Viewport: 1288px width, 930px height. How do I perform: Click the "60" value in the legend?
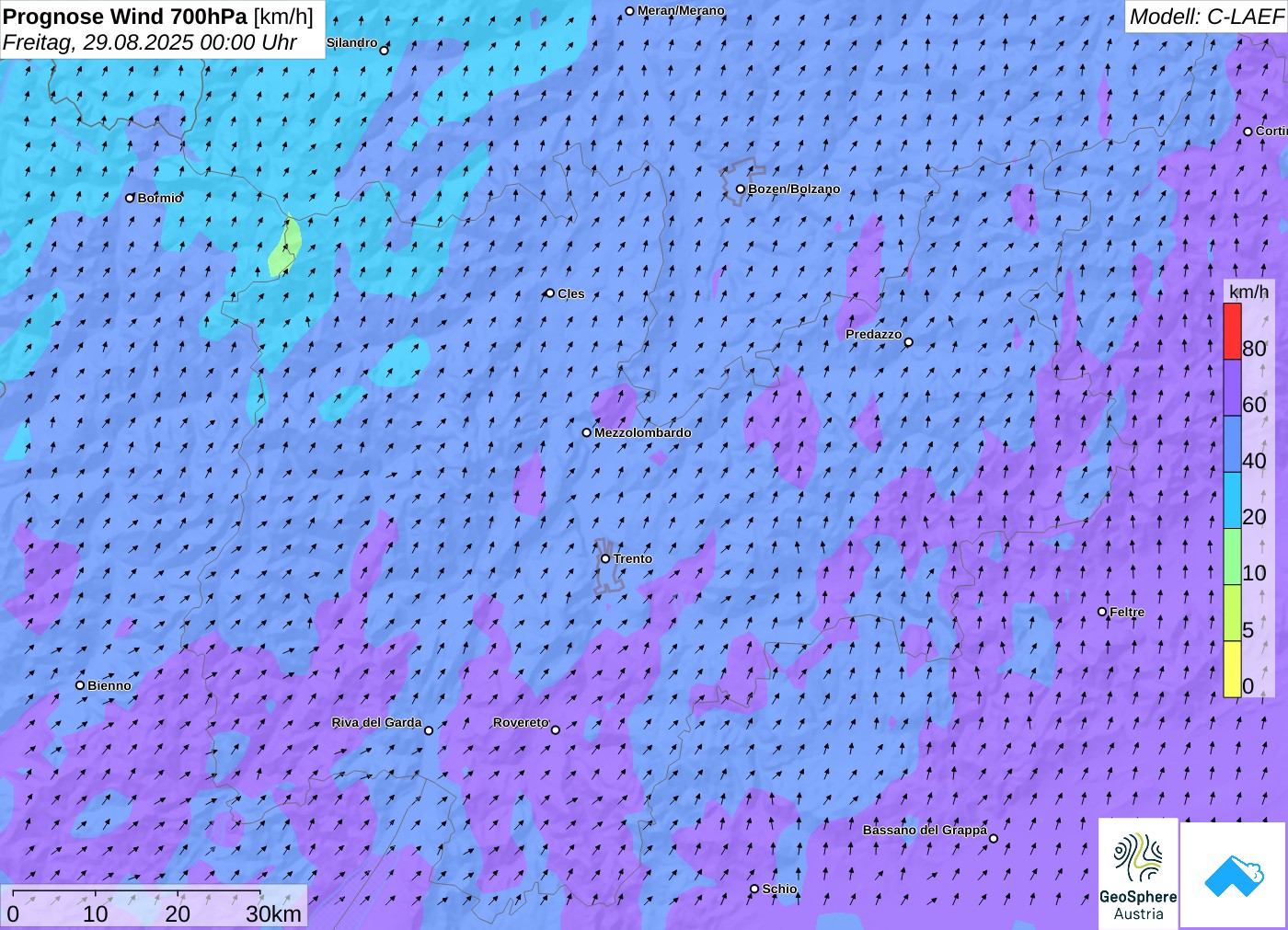tap(1254, 405)
